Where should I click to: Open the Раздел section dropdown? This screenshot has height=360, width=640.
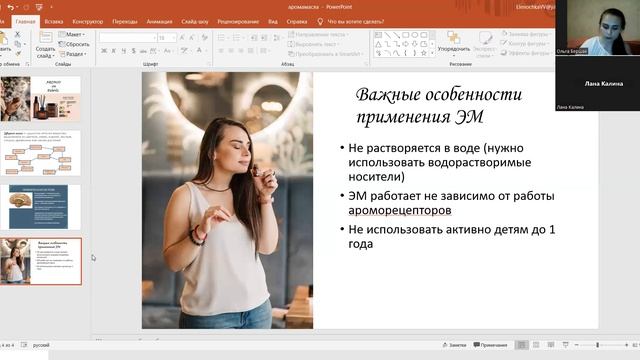[x=73, y=54]
